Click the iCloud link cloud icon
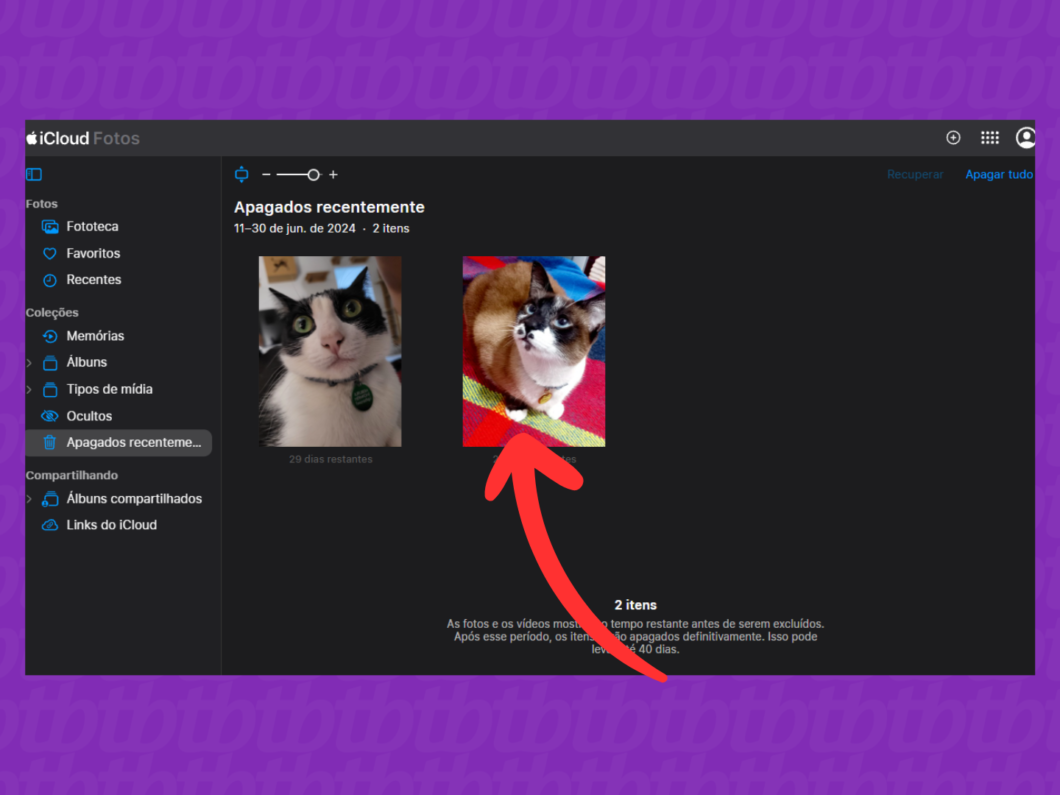The width and height of the screenshot is (1060, 795). click(x=50, y=525)
